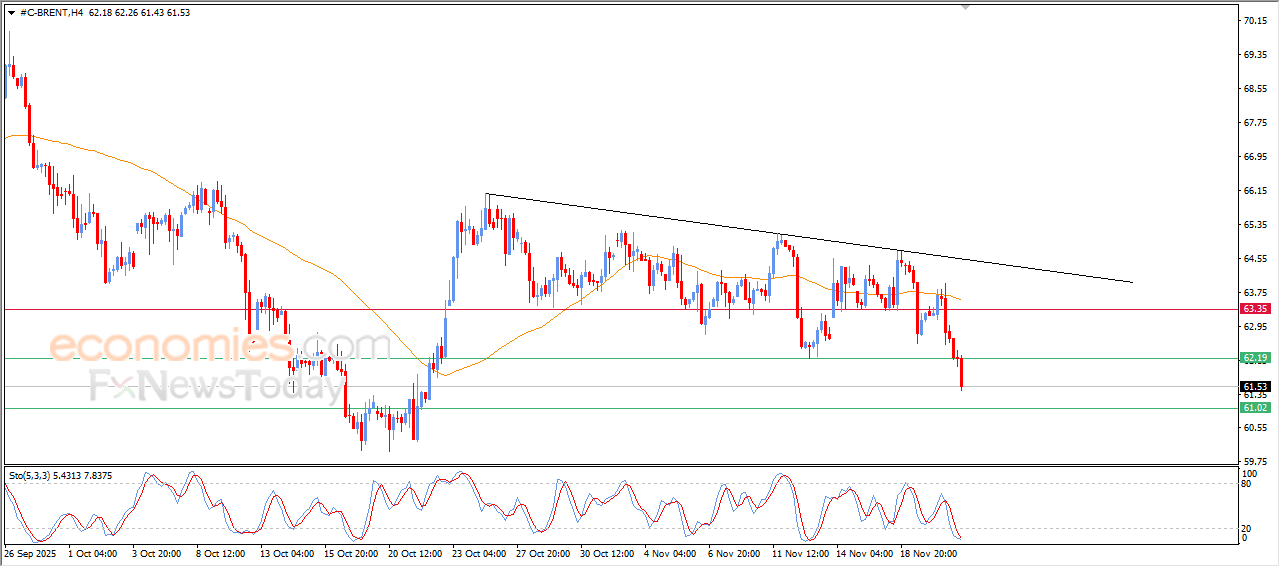Click the 23 Oct 04:00 time label
Image resolution: width=1280 pixels, height=567 pixels.
point(480,552)
